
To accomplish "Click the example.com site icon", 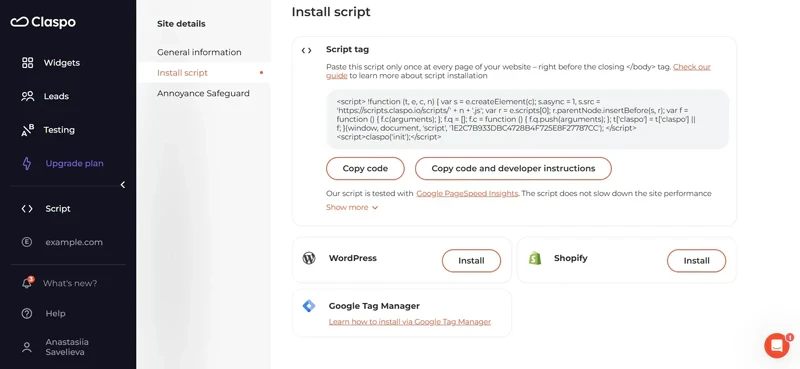I will tap(27, 242).
